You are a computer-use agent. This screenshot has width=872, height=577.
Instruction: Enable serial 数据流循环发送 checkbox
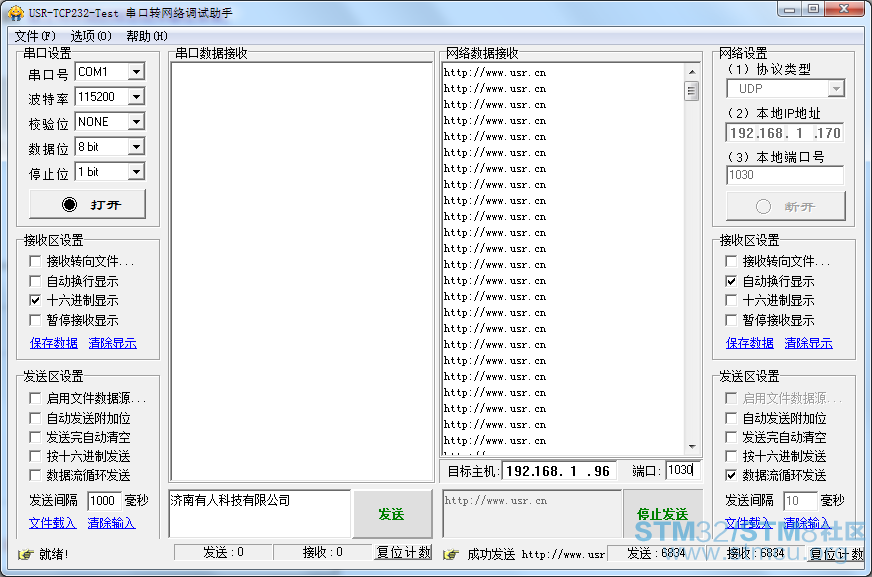35,475
